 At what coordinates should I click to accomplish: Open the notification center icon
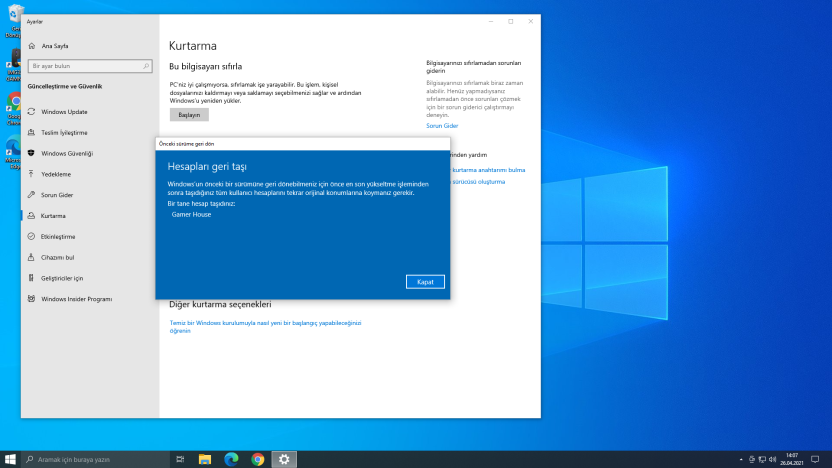[815, 460]
